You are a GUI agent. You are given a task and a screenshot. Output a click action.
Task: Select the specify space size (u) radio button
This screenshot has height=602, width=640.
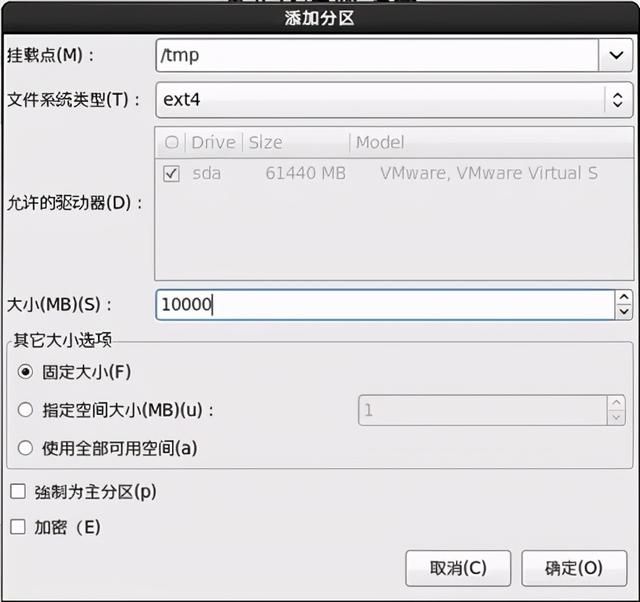pos(25,410)
